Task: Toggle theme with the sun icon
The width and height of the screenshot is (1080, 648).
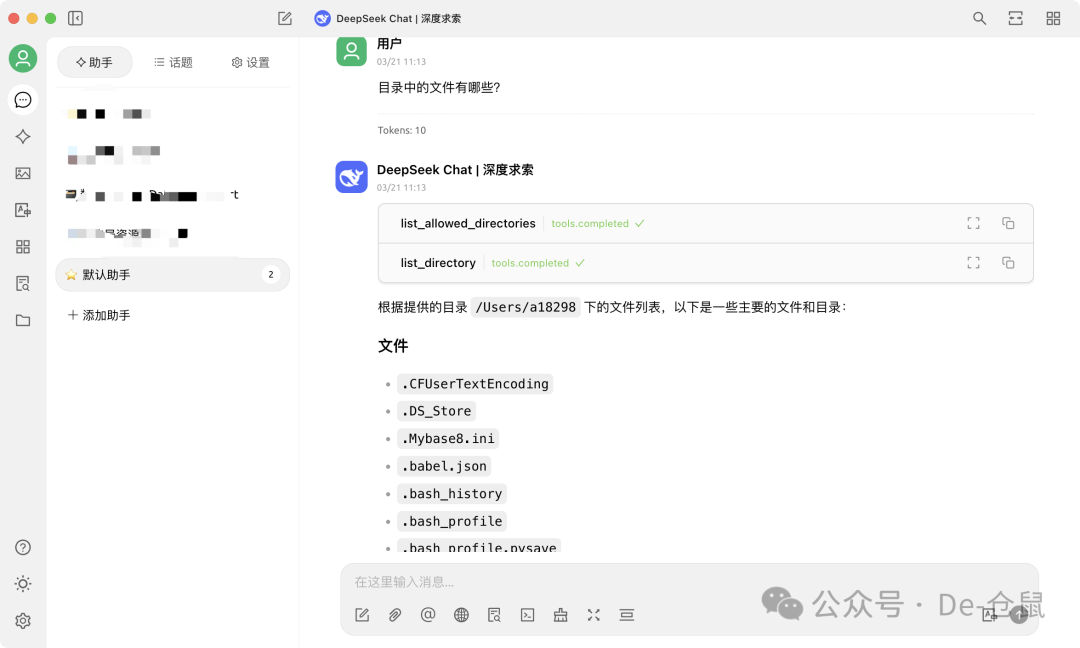Action: pos(23,583)
